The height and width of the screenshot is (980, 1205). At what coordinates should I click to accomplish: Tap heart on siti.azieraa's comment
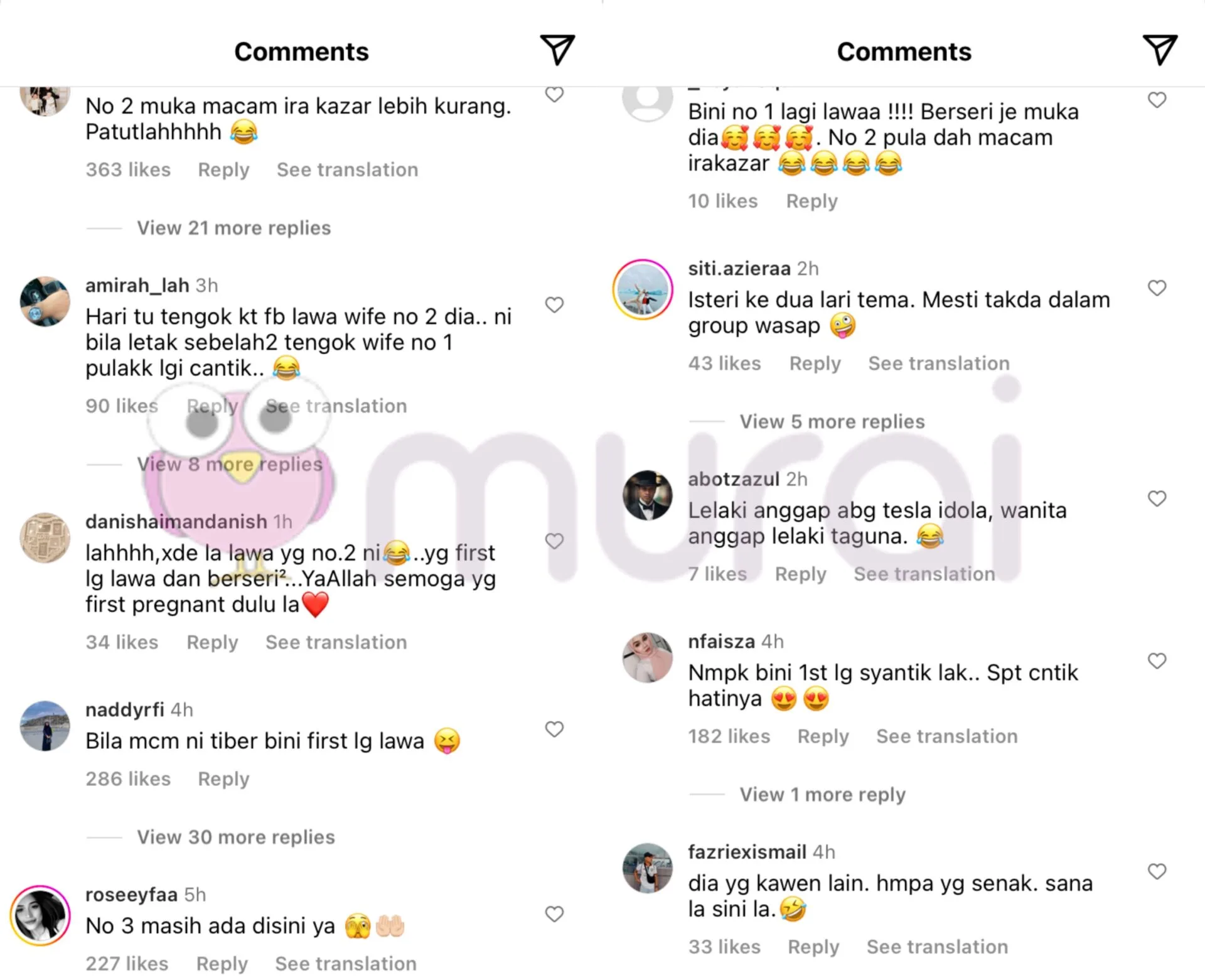pos(1157,288)
